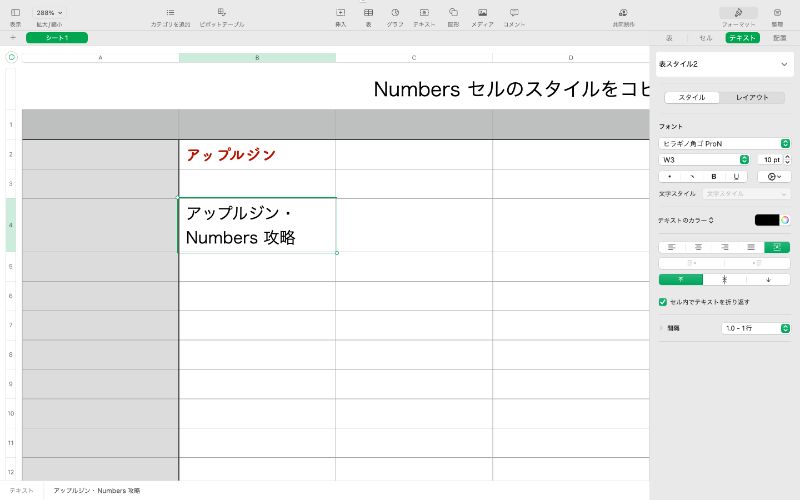Click the red アップルジン cell
The width and height of the screenshot is (800, 500).
[257, 155]
